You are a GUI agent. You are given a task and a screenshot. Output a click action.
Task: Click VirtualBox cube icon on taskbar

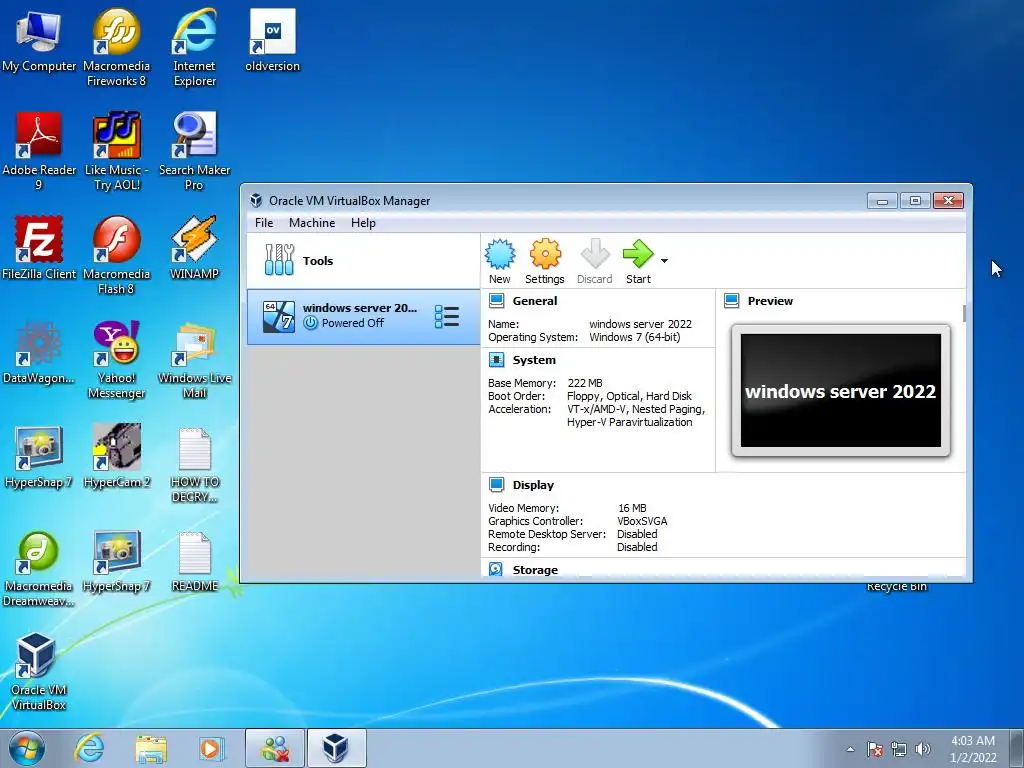(x=336, y=748)
